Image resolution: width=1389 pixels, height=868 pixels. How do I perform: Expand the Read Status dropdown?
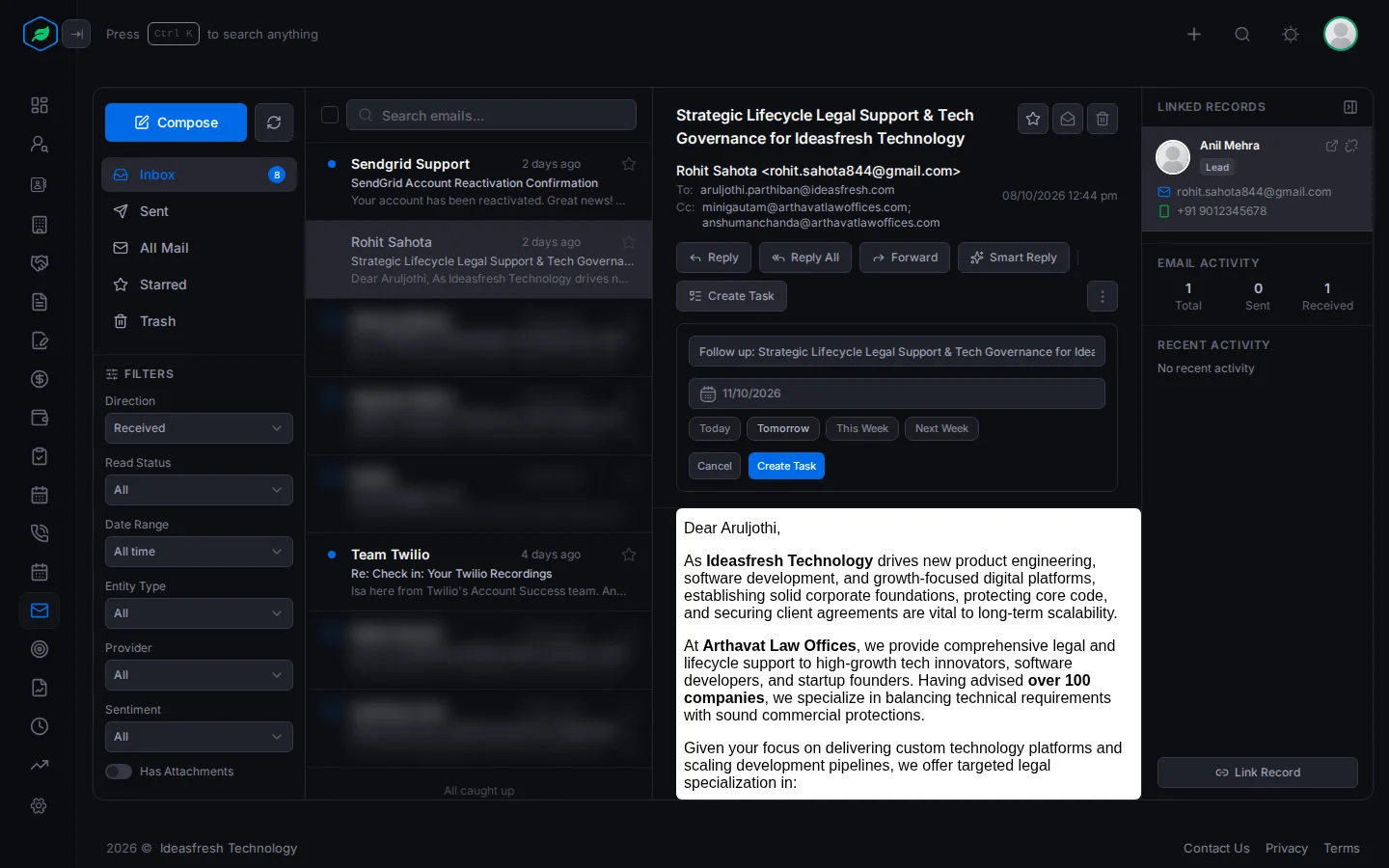[x=199, y=490]
